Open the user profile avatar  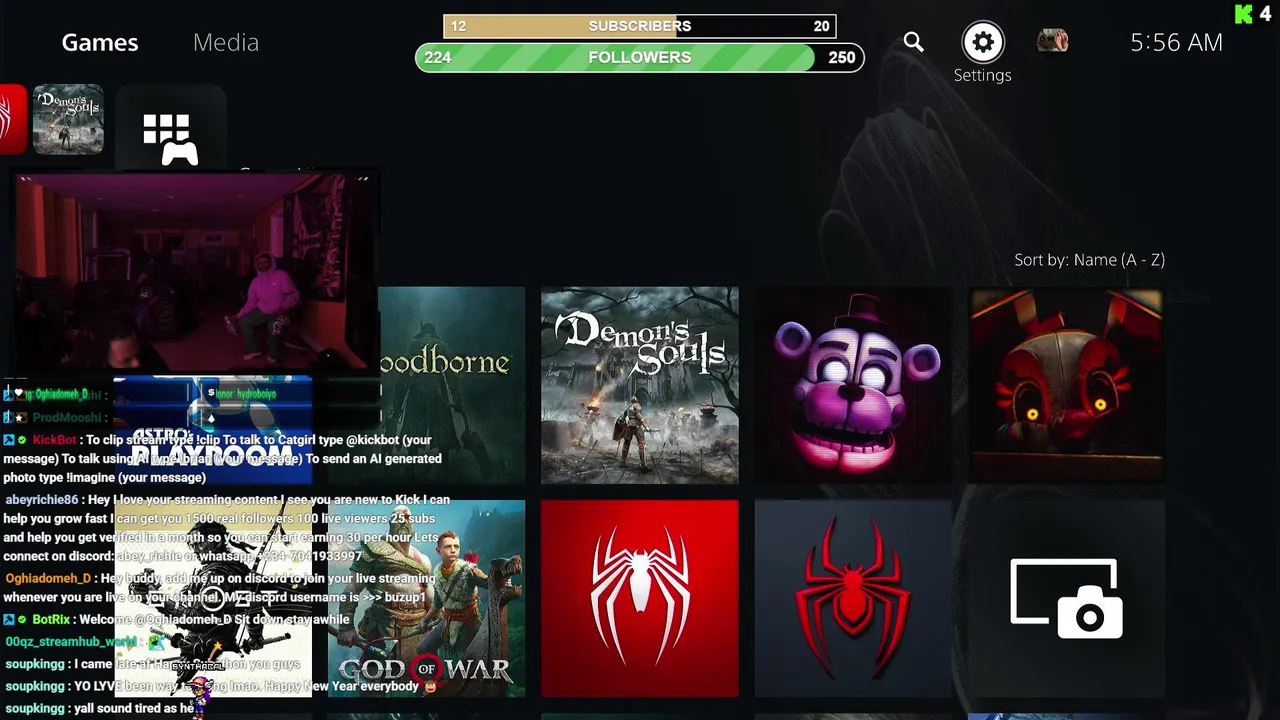1052,41
